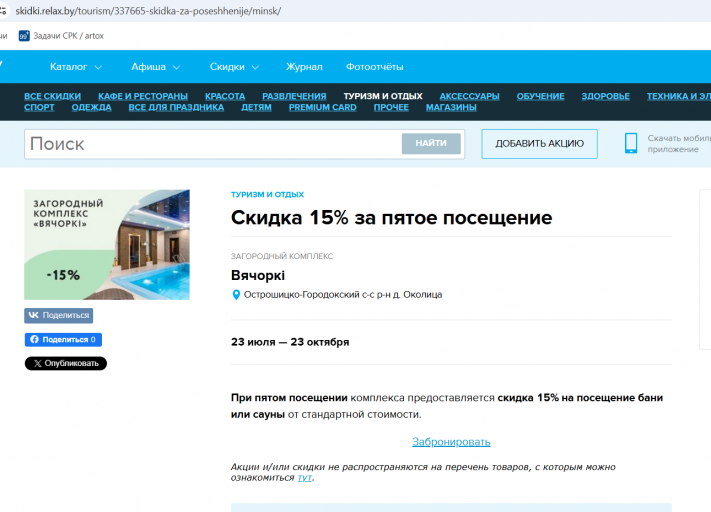Screen dimensions: 711x512
Task: Select СПОРТ category
Action: pyautogui.click(x=39, y=107)
